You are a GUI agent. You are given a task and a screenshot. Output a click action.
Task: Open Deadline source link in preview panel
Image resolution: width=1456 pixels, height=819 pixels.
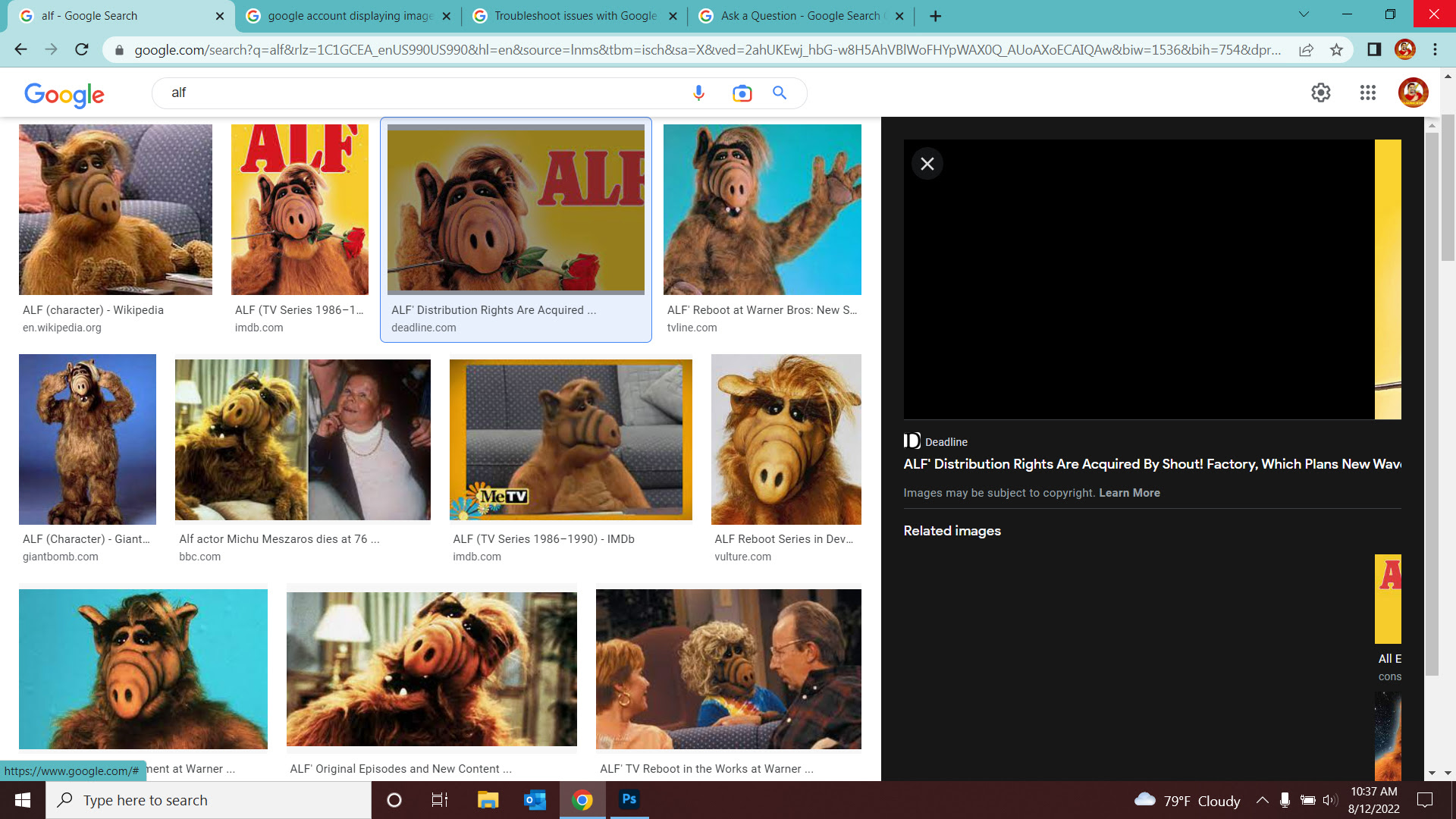[936, 441]
